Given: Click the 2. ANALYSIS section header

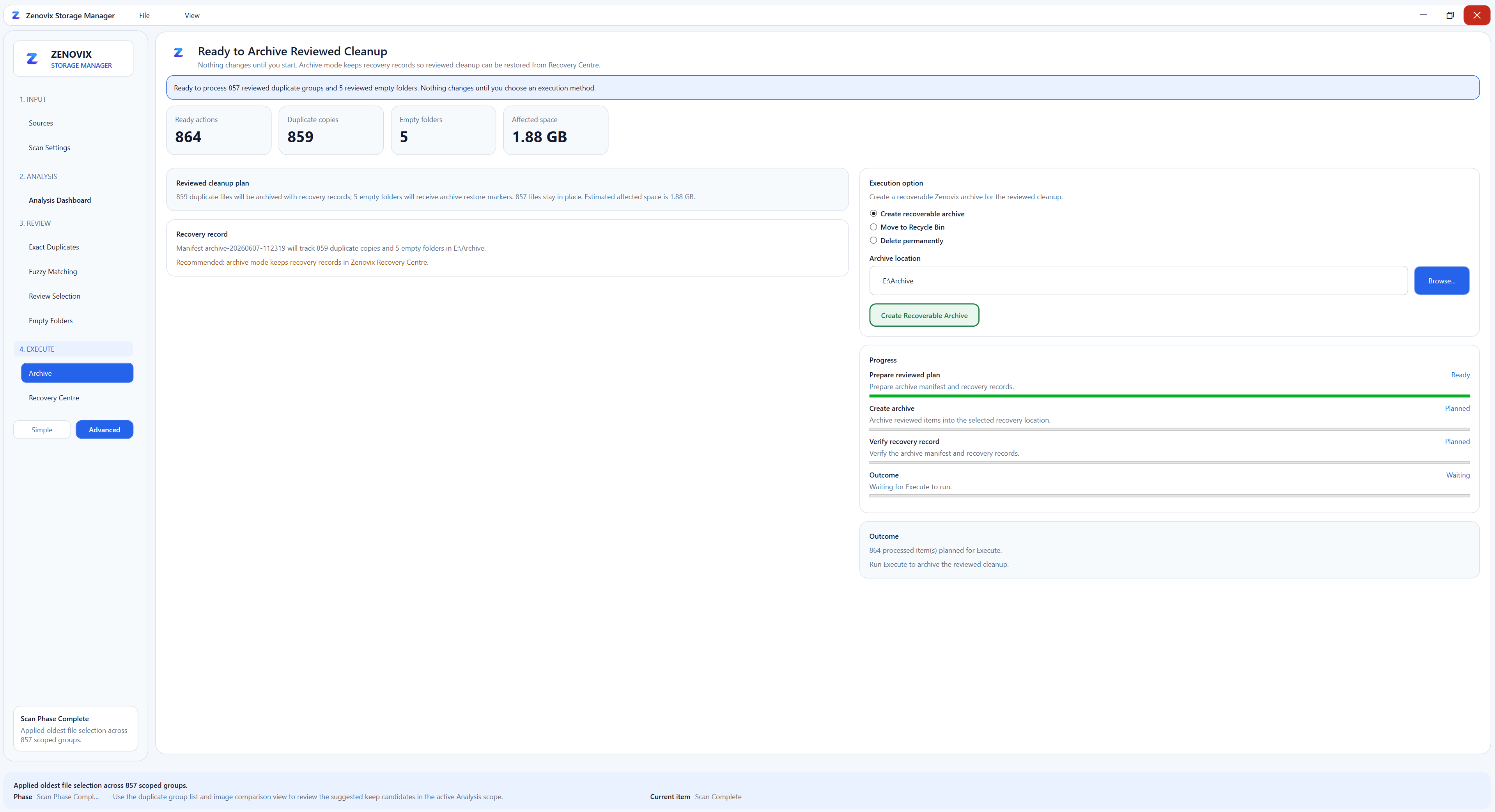Looking at the screenshot, I should pos(38,176).
